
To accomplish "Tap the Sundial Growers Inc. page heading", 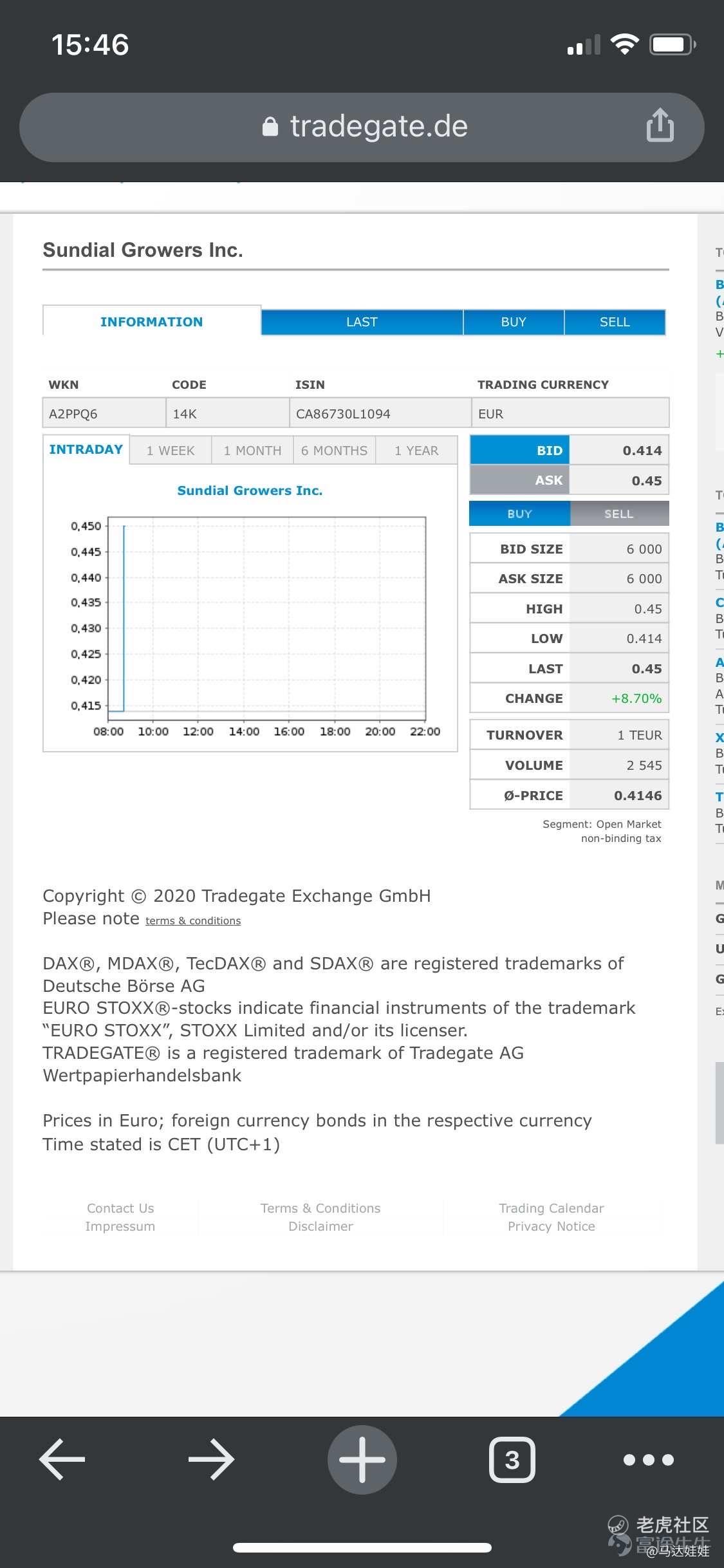I will 143,250.
